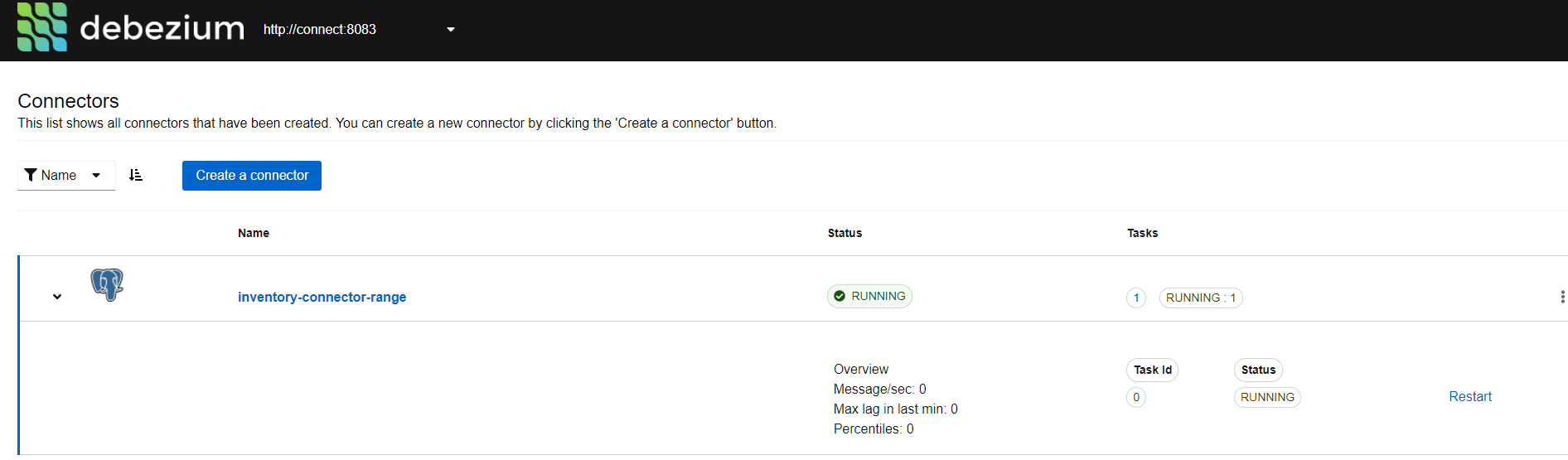Click the Debezium logo icon
The image size is (1568, 460).
(41, 27)
